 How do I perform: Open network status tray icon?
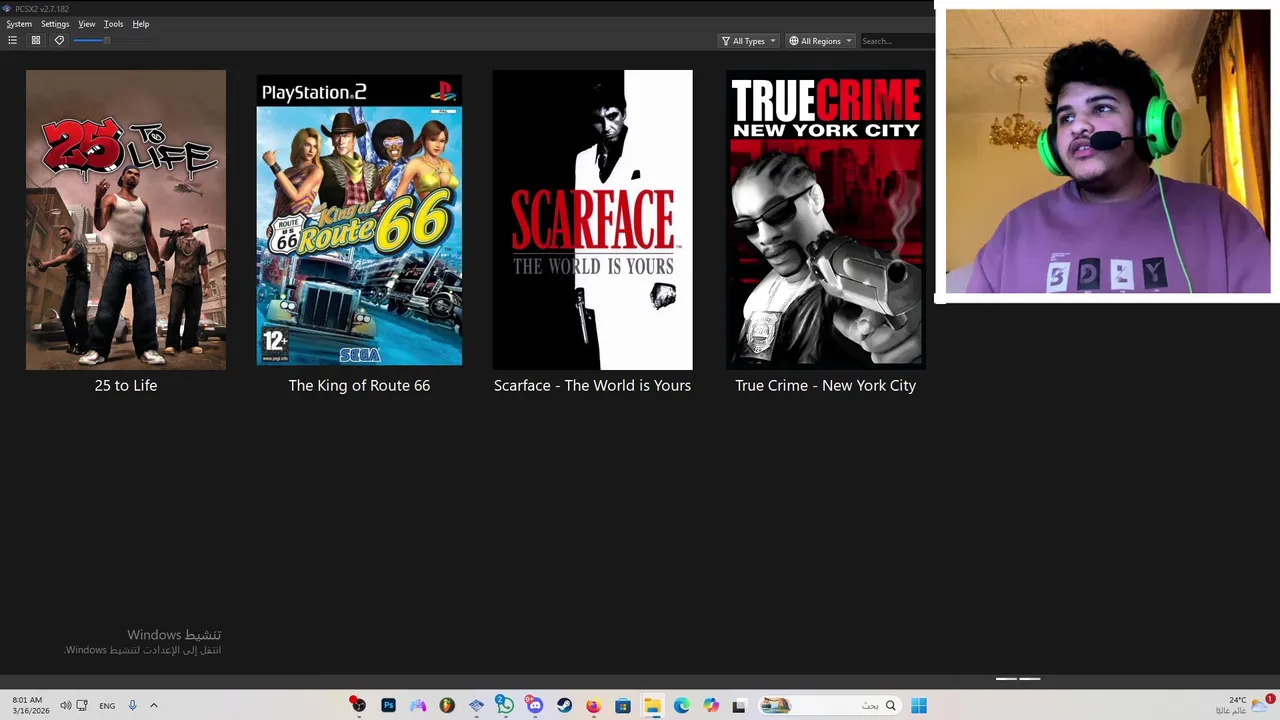tap(82, 706)
